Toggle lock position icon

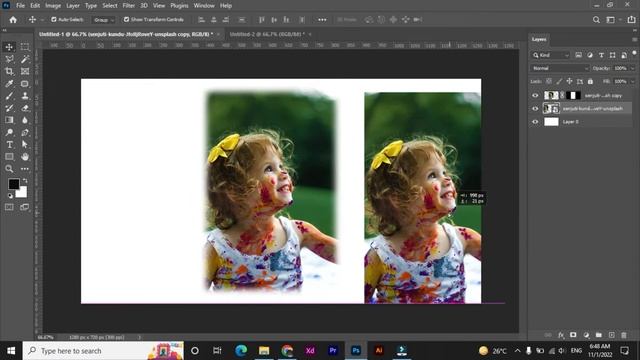point(569,81)
